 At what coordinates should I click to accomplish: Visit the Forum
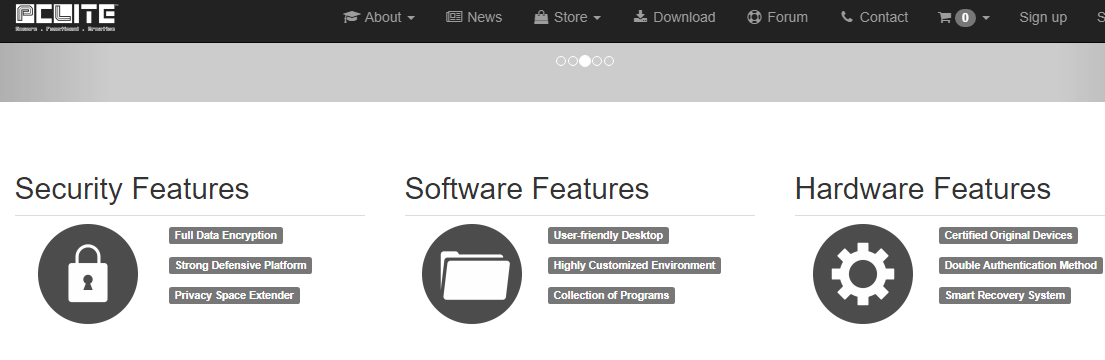[777, 17]
